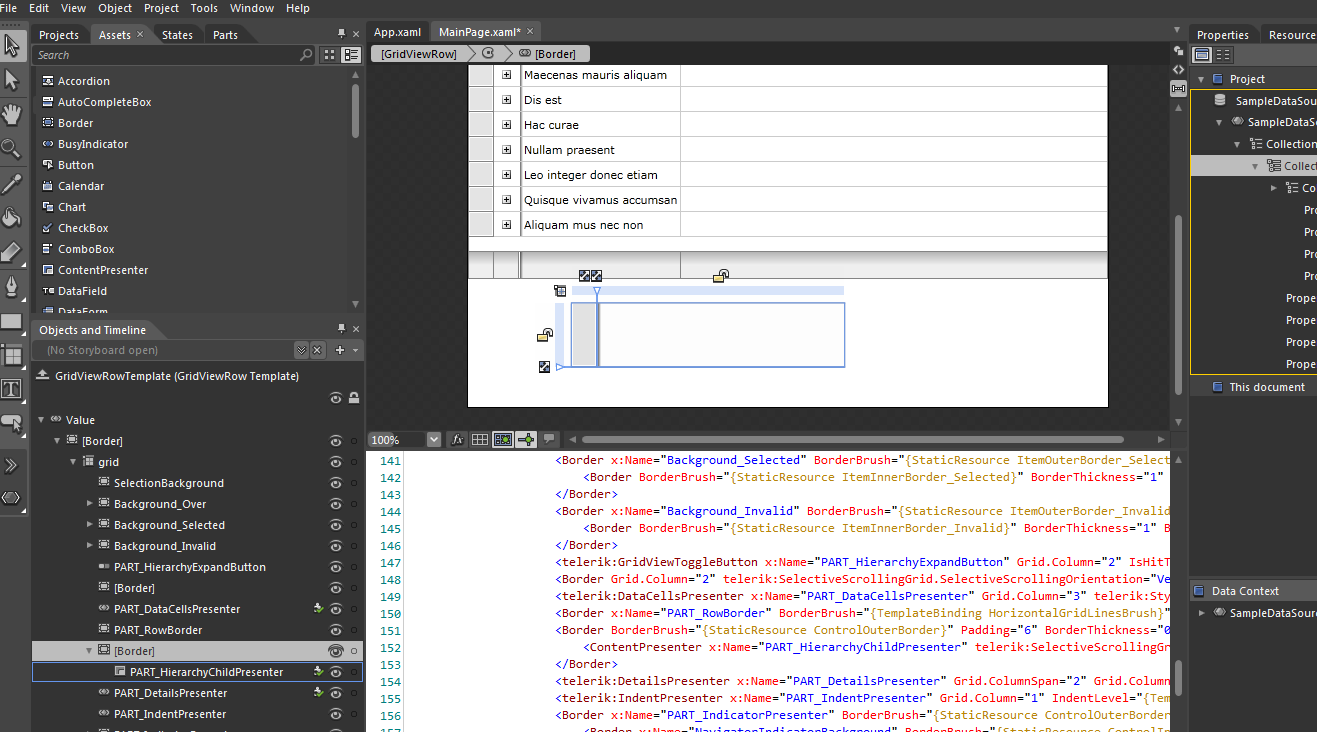Toggle show grid button in artboard bar
The width and height of the screenshot is (1317, 732).
[x=480, y=439]
